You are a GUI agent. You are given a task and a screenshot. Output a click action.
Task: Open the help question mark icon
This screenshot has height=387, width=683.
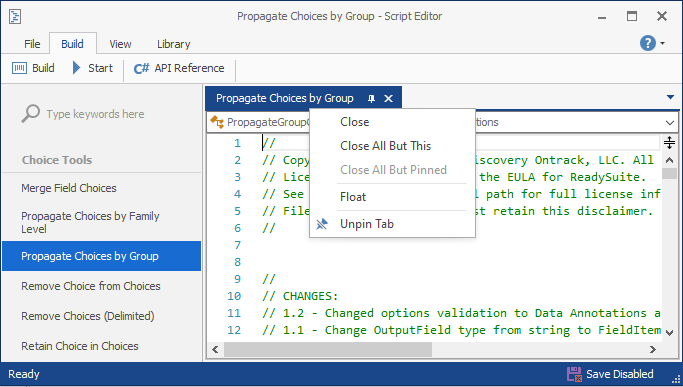tap(647, 43)
